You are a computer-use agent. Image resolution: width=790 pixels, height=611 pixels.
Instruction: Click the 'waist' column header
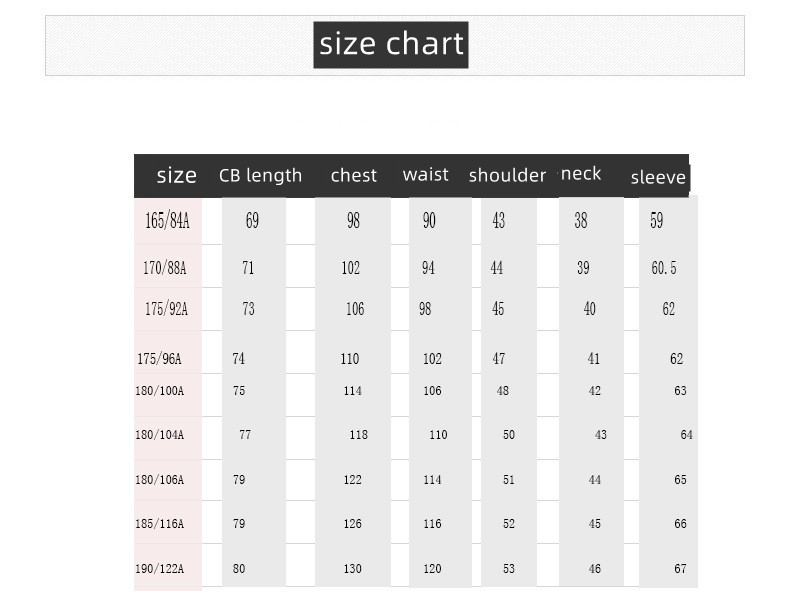[x=426, y=175]
